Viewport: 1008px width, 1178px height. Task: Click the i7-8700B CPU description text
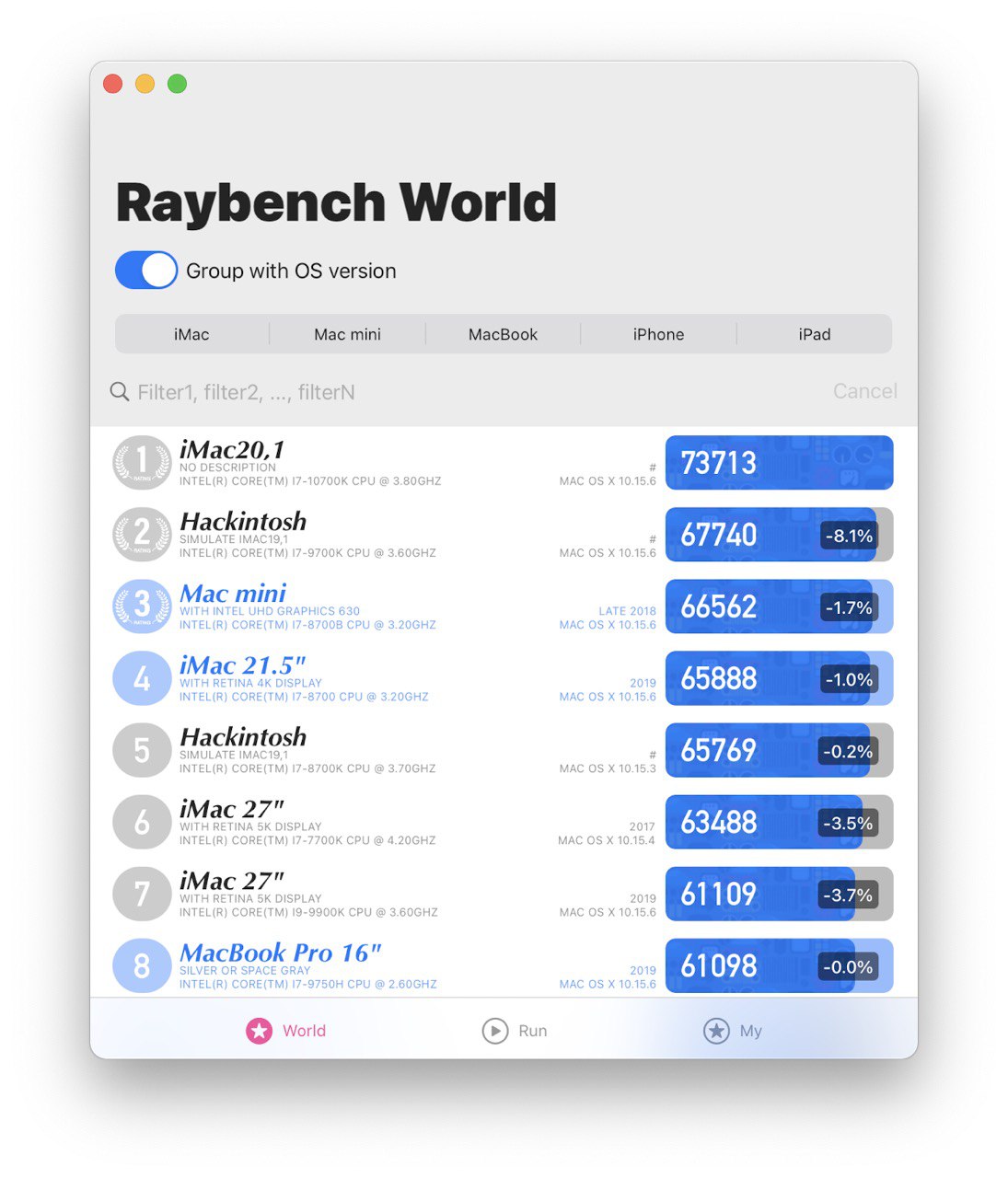307,625
